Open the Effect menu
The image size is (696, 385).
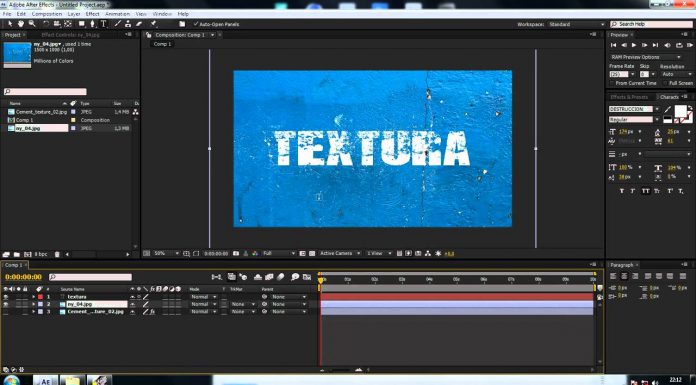[x=92, y=14]
